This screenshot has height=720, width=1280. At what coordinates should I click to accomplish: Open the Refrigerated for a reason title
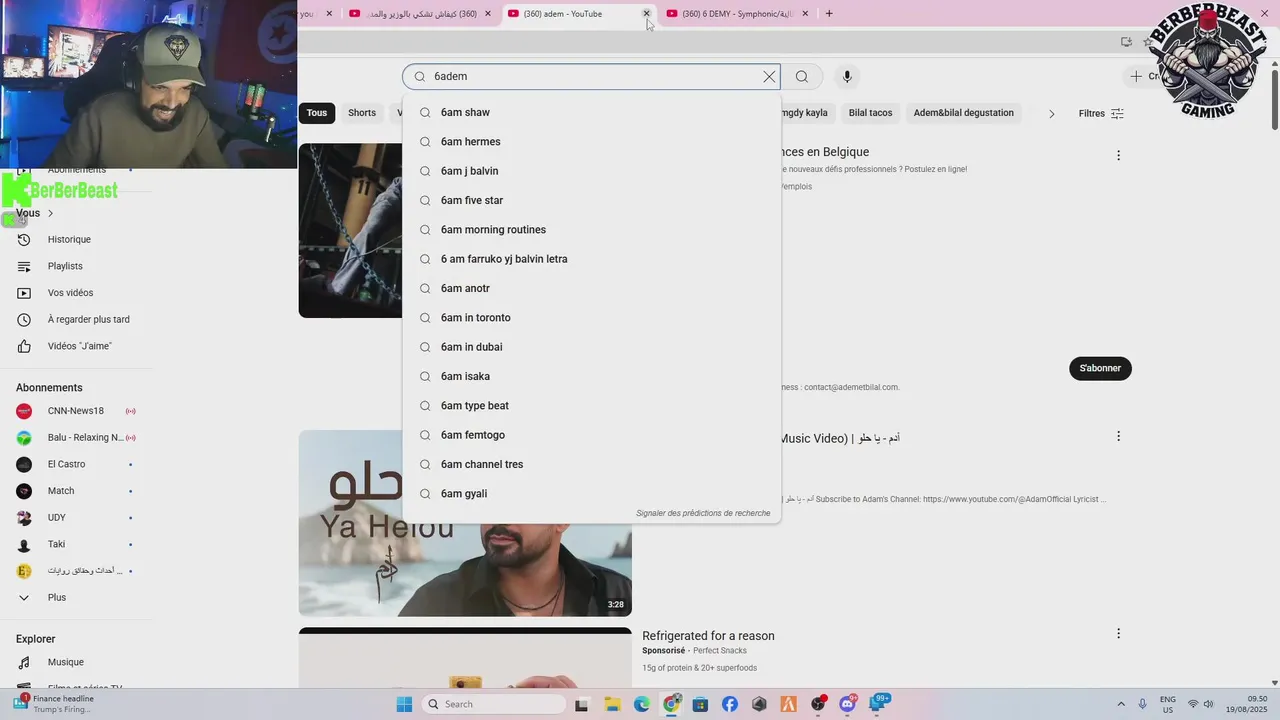(708, 636)
